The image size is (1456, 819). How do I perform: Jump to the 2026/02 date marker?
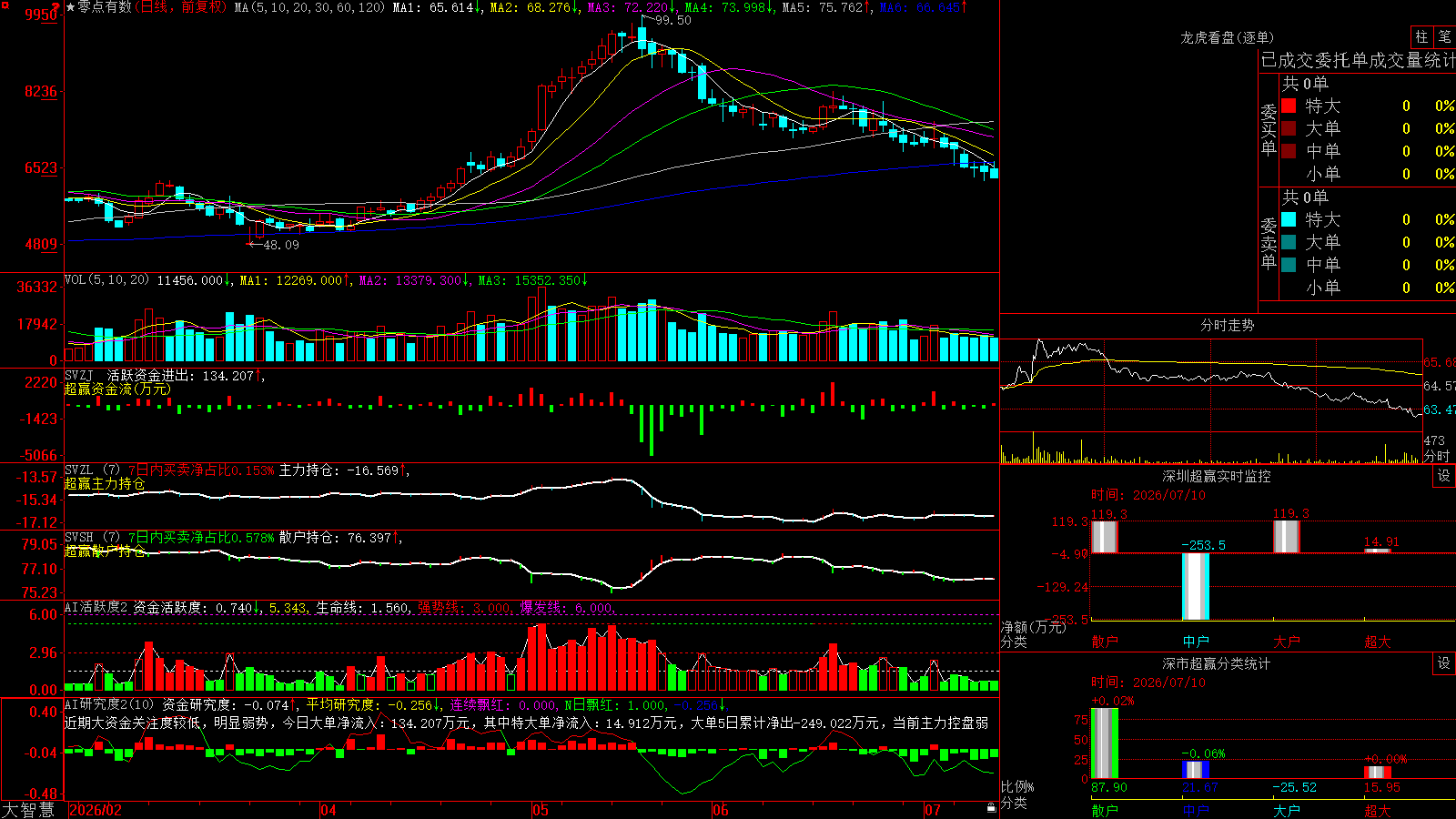tap(96, 810)
